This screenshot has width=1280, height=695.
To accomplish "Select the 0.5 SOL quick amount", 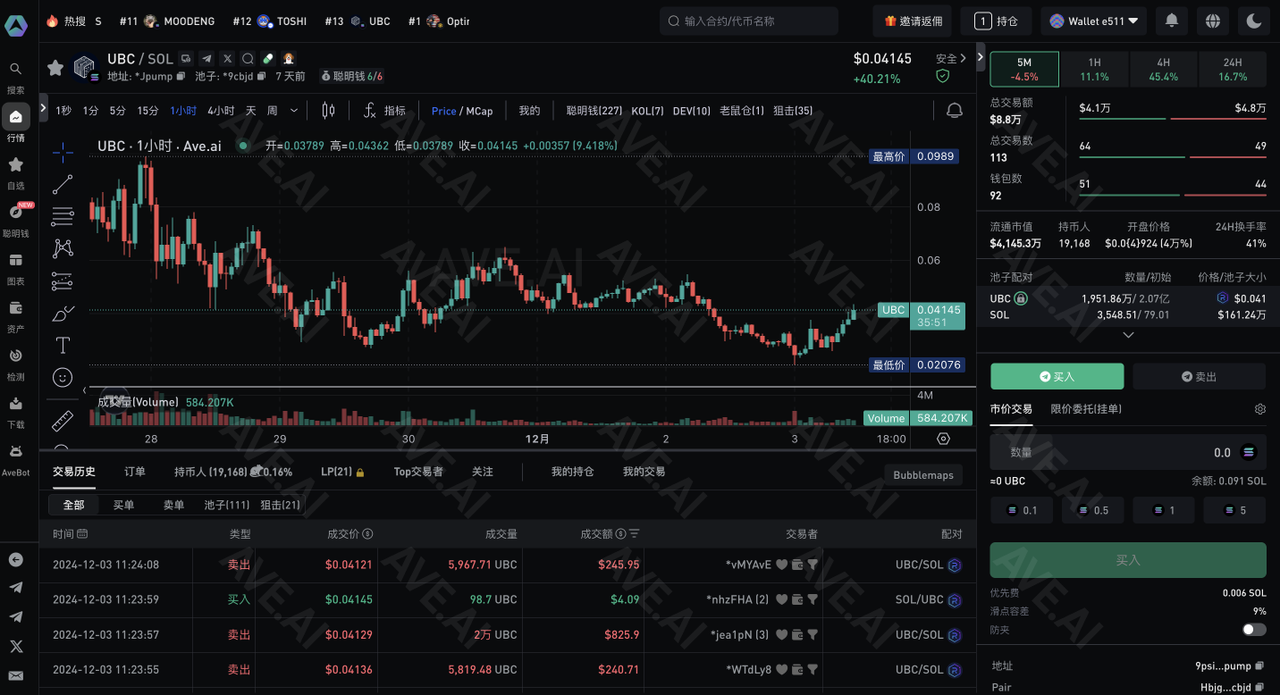I will pyautogui.click(x=1092, y=510).
